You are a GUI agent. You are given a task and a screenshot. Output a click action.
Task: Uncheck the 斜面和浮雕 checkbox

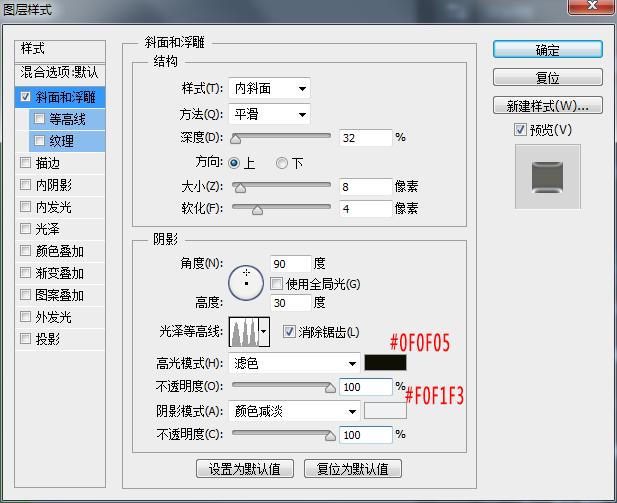pos(25,96)
